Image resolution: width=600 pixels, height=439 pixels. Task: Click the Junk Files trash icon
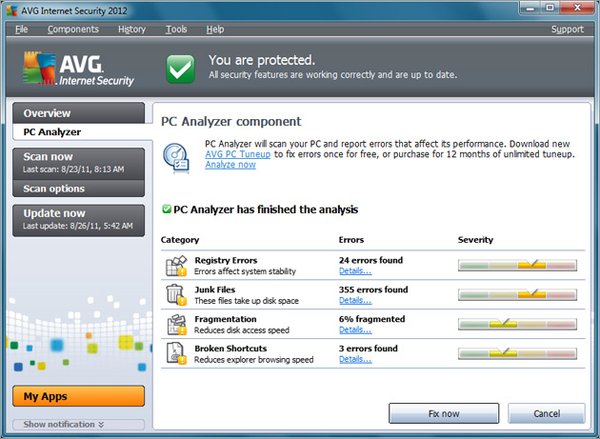176,295
